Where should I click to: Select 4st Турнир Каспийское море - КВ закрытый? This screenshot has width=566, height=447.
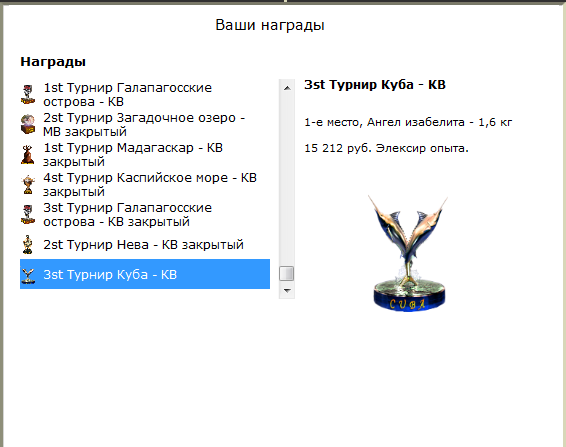tap(145, 185)
